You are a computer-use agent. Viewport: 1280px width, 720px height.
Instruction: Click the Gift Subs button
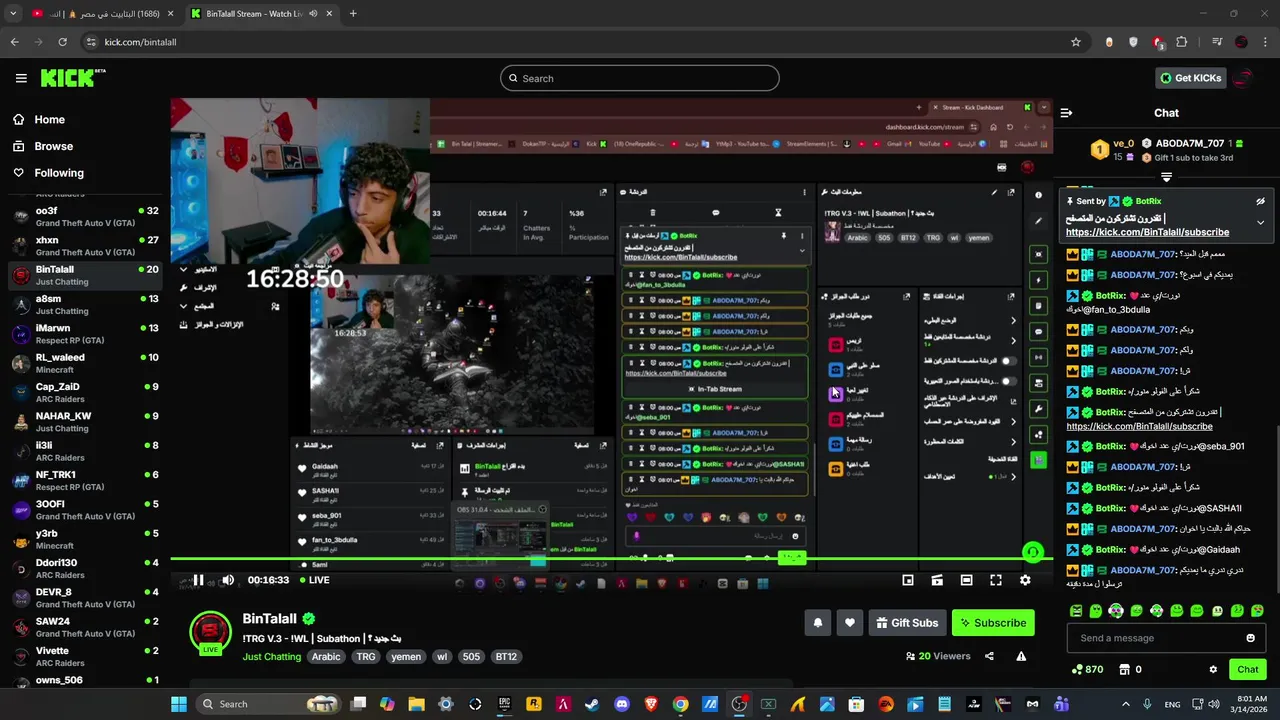[x=907, y=623]
